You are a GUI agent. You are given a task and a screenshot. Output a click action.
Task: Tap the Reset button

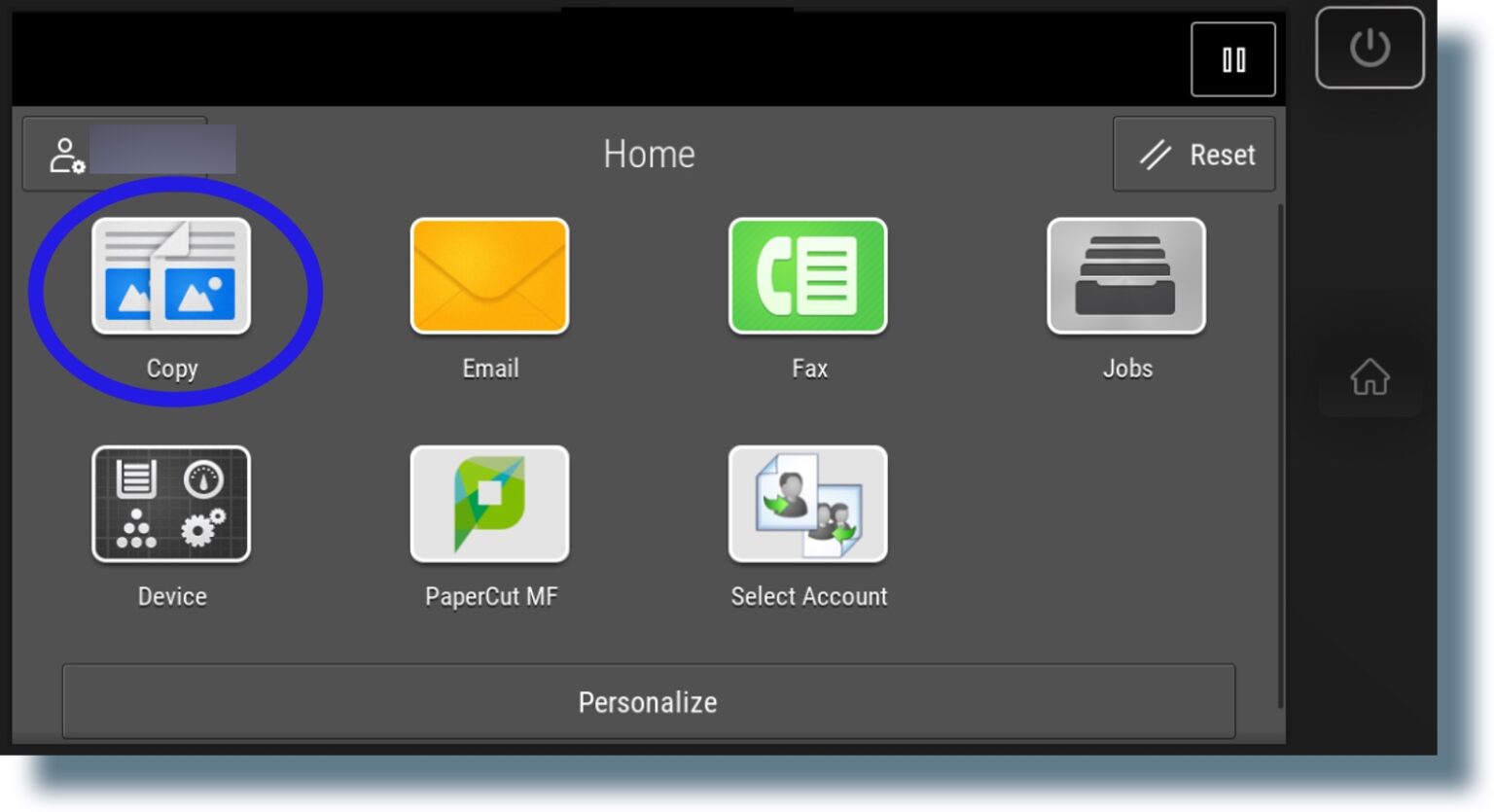tap(1194, 154)
